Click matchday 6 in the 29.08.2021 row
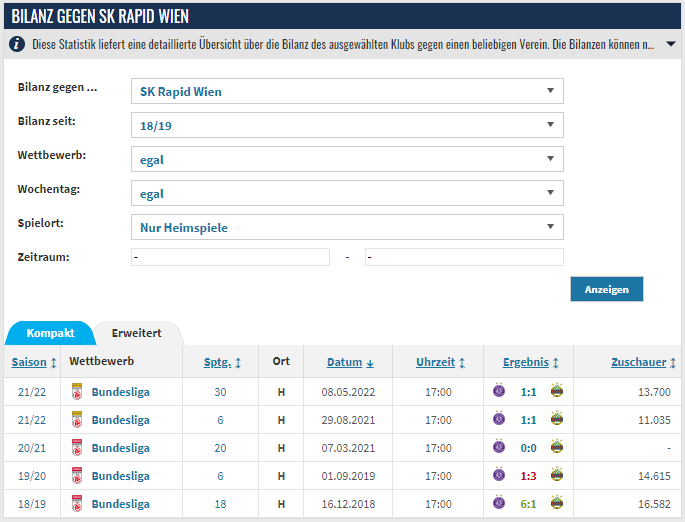This screenshot has width=685, height=522. 220,420
